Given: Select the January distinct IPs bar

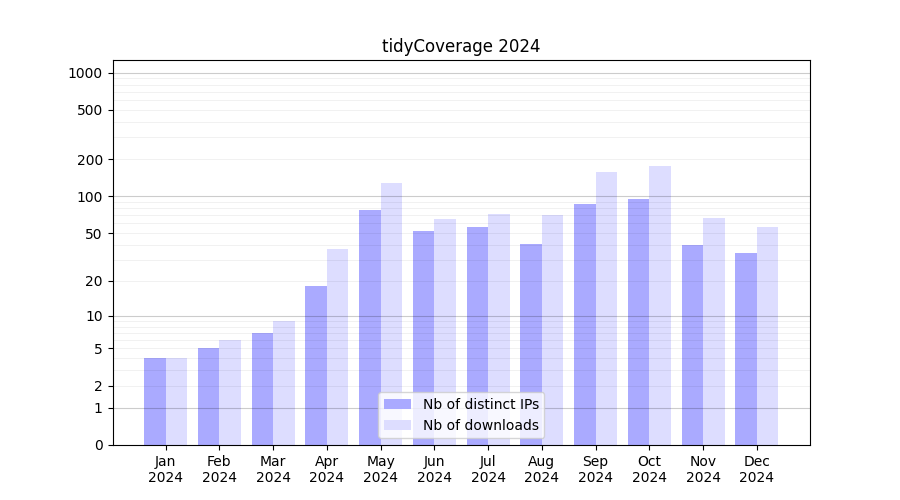Looking at the screenshot, I should click(x=155, y=401).
